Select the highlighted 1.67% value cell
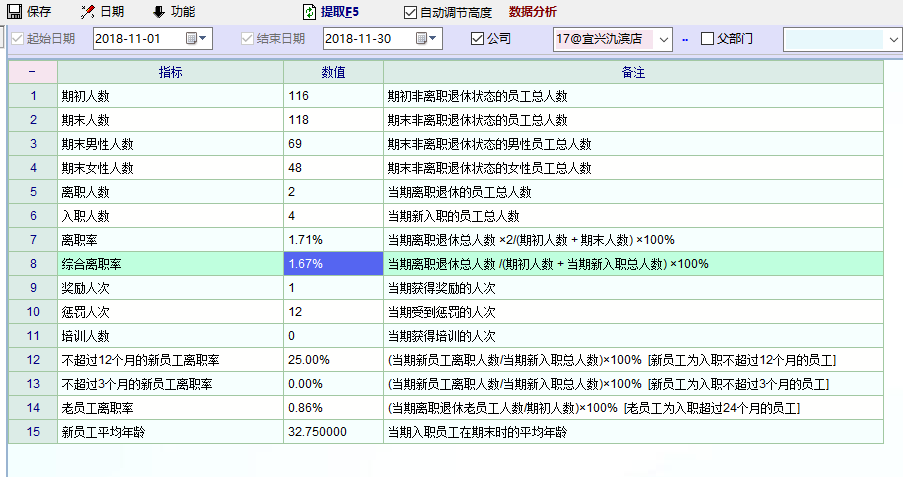Viewport: 903px width, 477px height. coord(333,263)
